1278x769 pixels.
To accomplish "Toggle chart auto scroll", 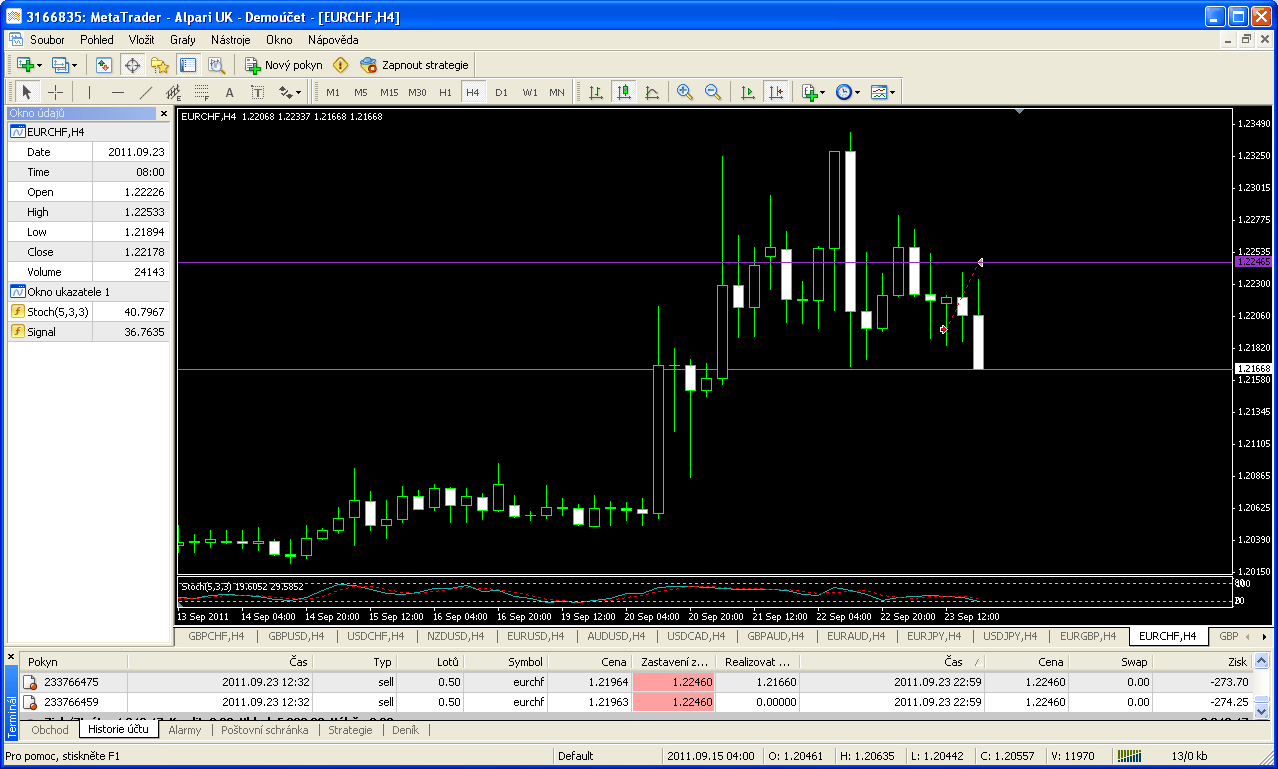I will pyautogui.click(x=748, y=92).
